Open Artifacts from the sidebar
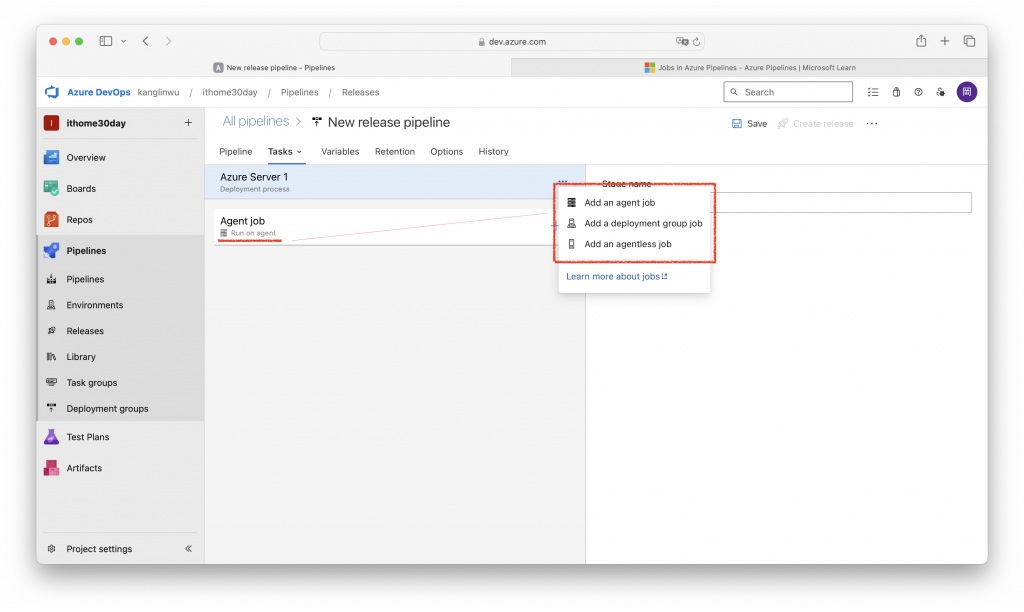Image resolution: width=1024 pixels, height=612 pixels. tap(84, 468)
